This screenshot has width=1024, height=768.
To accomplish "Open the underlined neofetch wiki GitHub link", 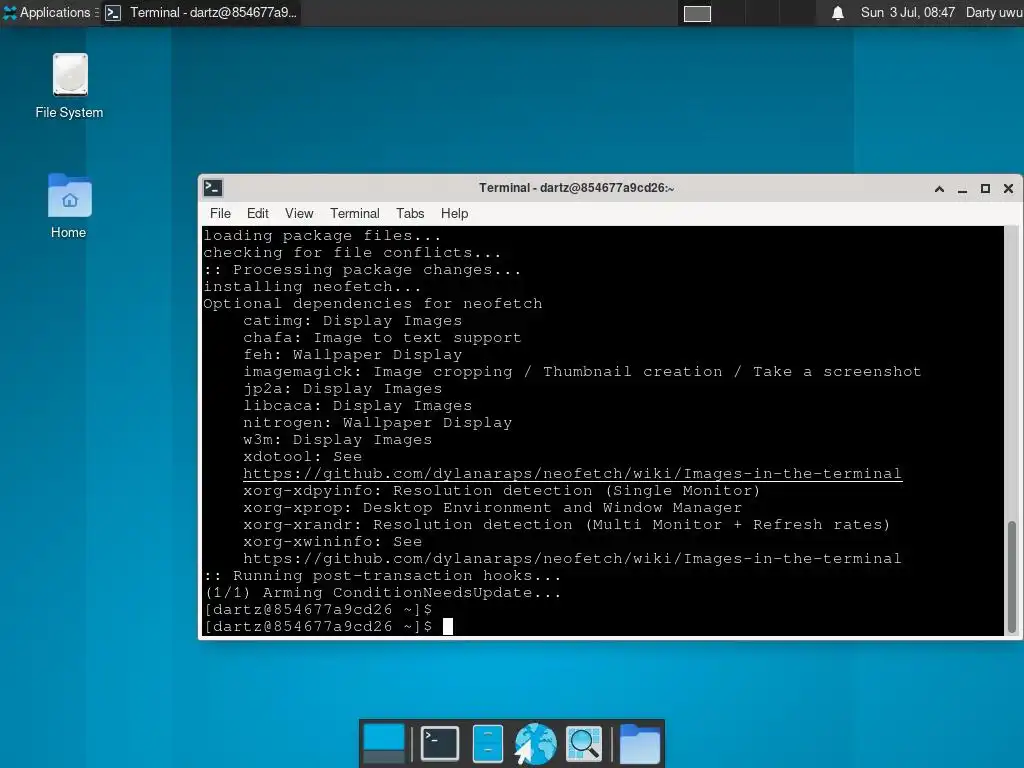I will point(572,474).
